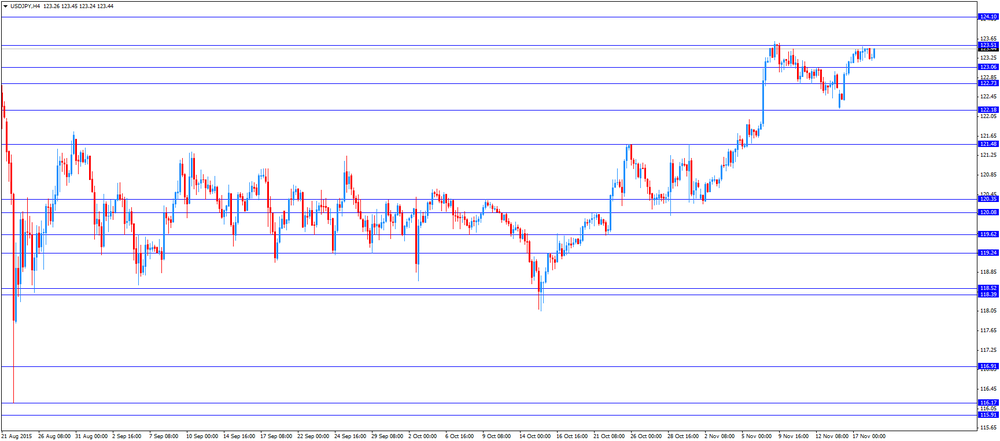The height and width of the screenshot is (441, 1000).
Task: Click the 26 Aug 08:00 time label
Action: click(54, 437)
